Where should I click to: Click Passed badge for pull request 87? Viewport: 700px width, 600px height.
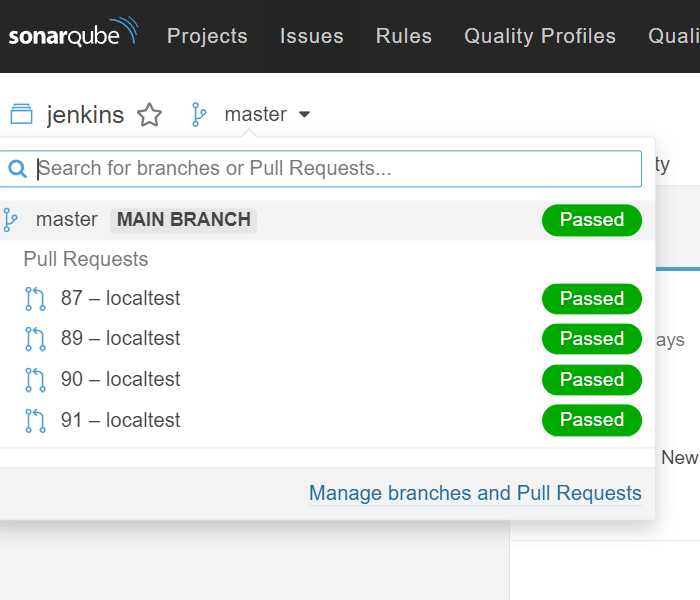click(x=592, y=299)
